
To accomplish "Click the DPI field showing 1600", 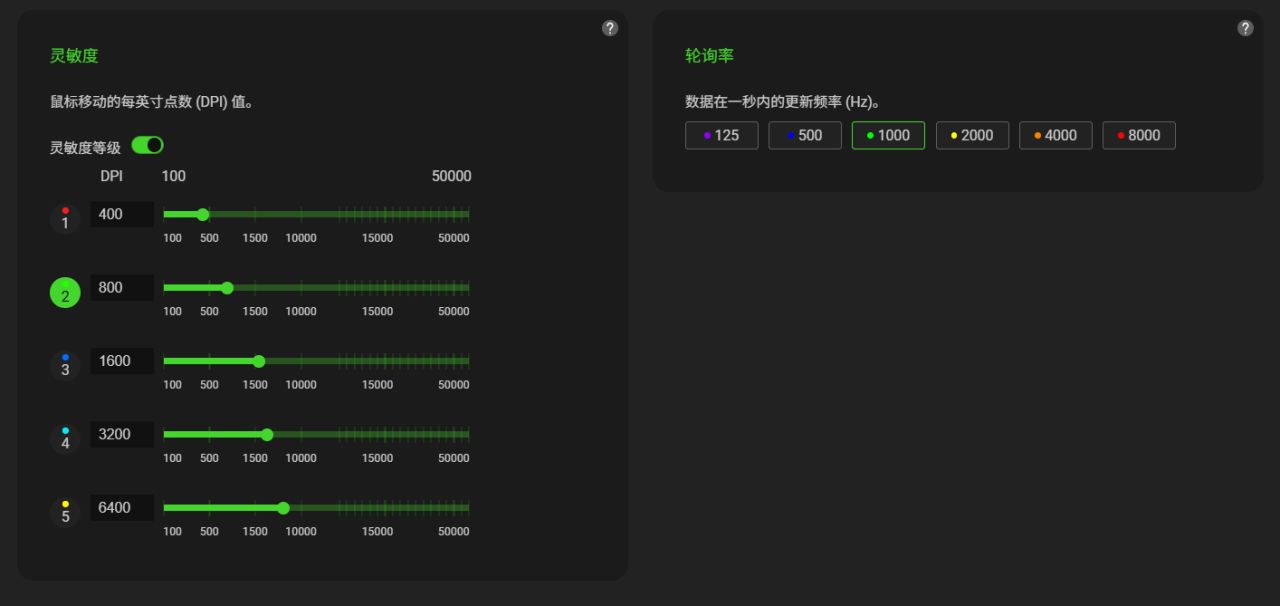I will pos(122,361).
